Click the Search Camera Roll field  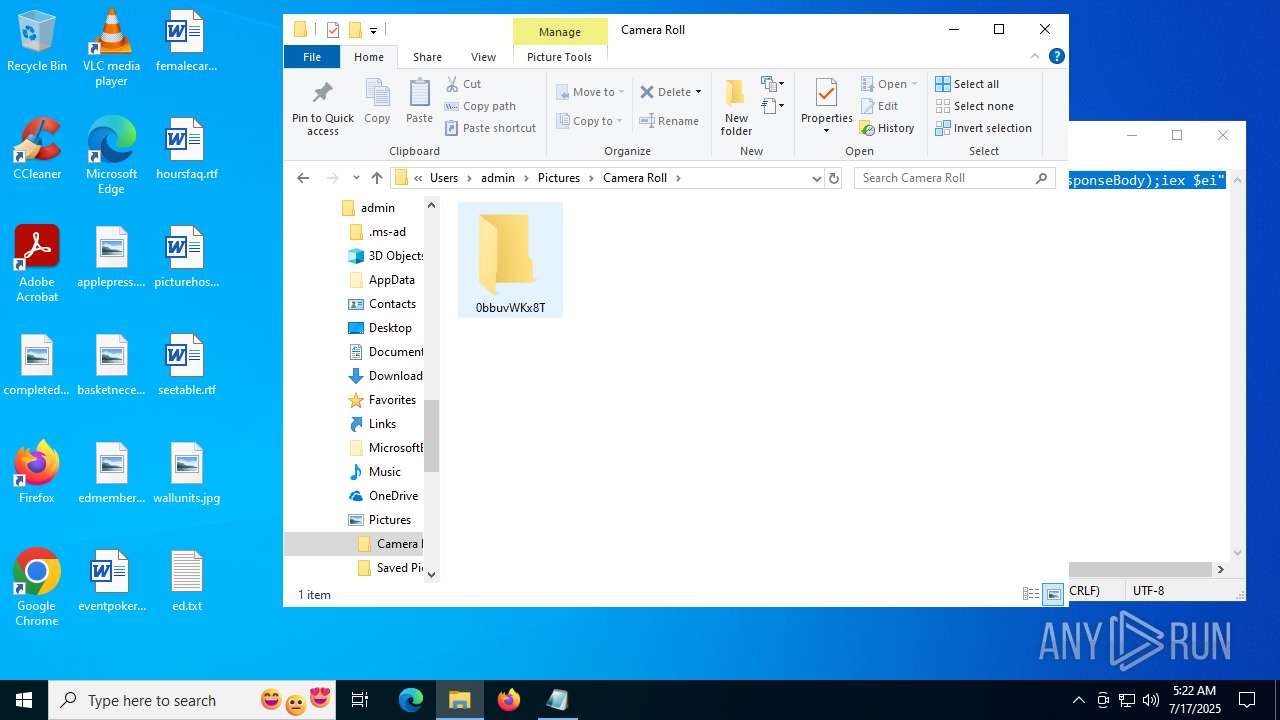[x=954, y=178]
